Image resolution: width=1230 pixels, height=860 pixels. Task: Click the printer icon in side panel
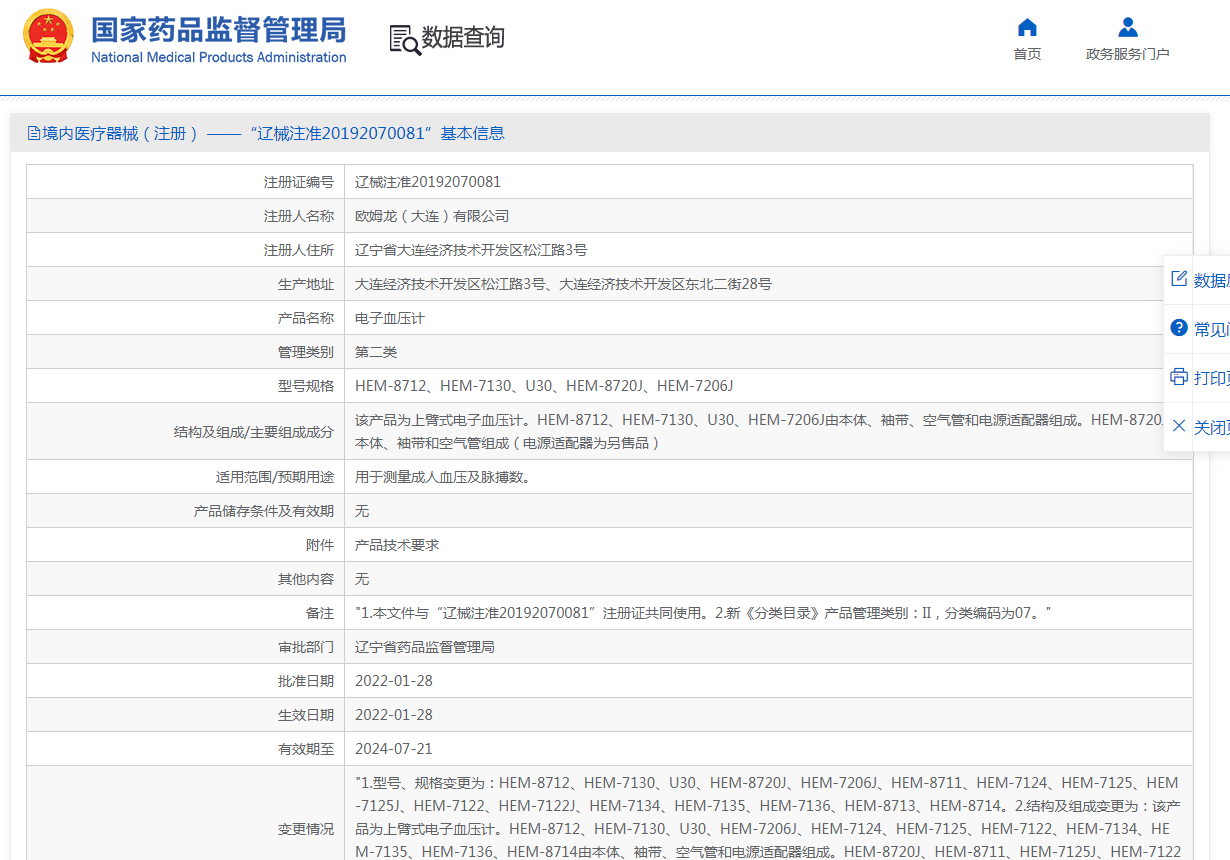coord(1179,377)
